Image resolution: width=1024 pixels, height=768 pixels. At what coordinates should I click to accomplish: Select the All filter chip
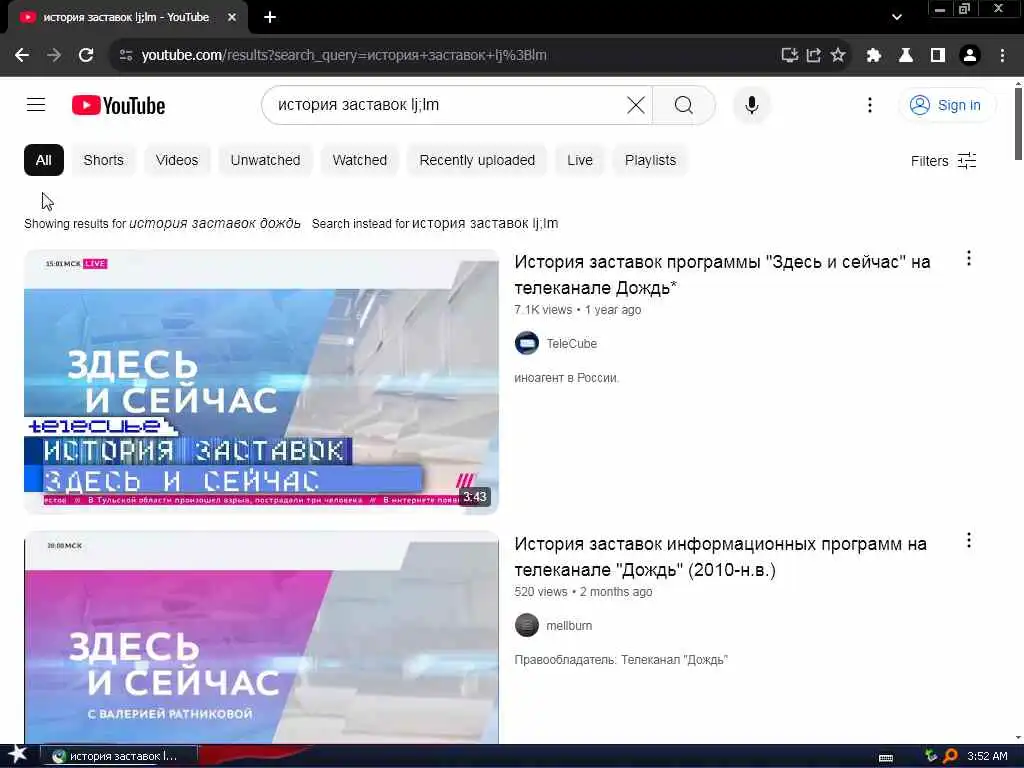tap(44, 160)
